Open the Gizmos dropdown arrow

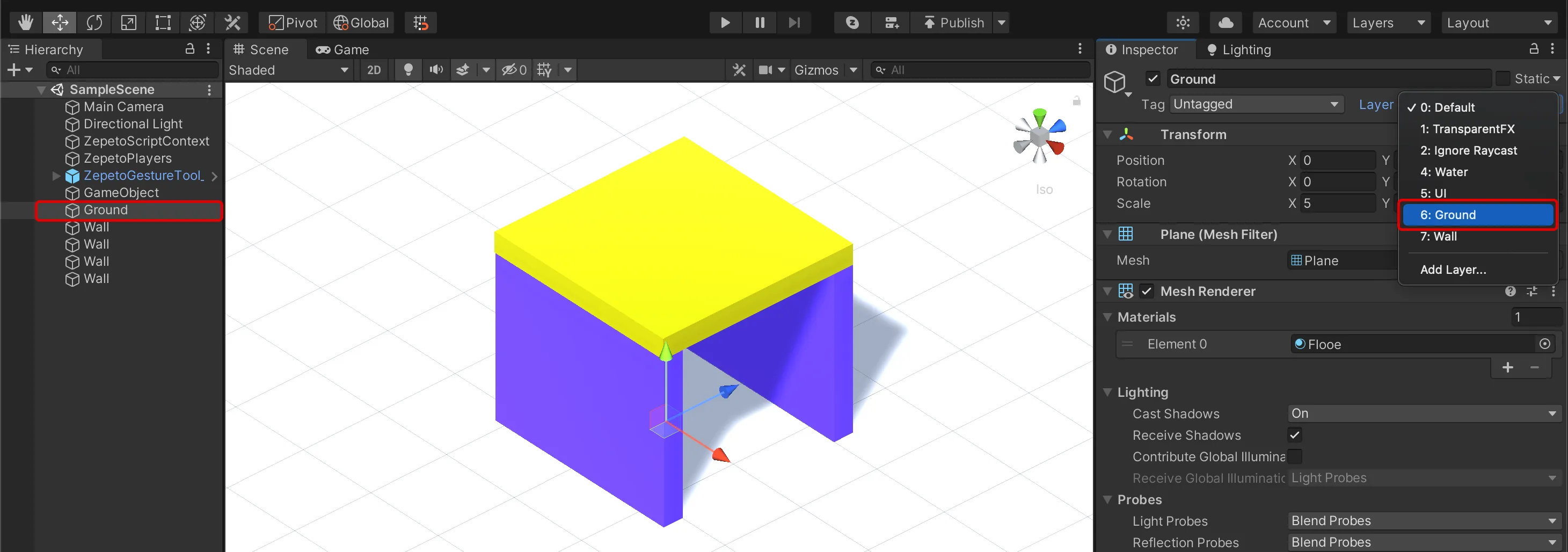pos(854,70)
